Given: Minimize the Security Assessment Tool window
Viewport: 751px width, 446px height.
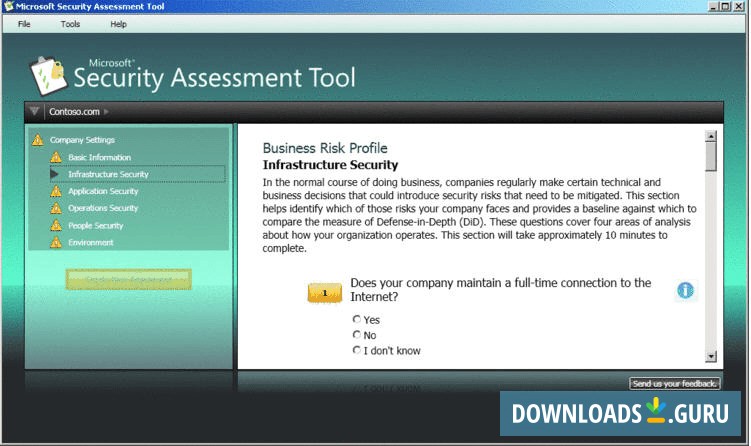Looking at the screenshot, I should pyautogui.click(x=714, y=6).
